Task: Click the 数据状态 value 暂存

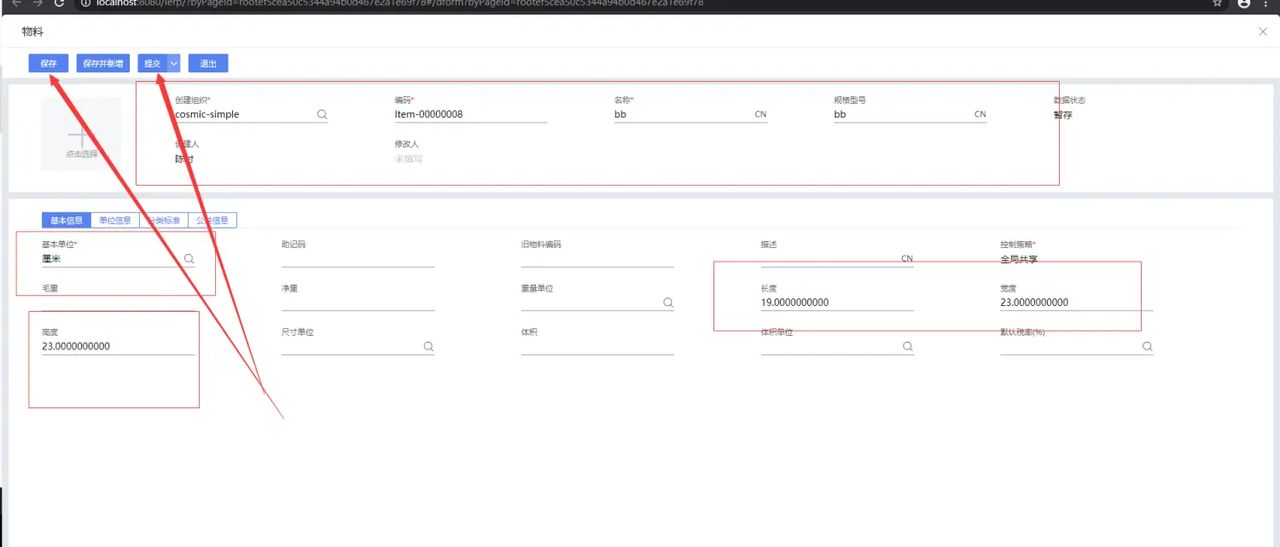Action: tap(1062, 114)
